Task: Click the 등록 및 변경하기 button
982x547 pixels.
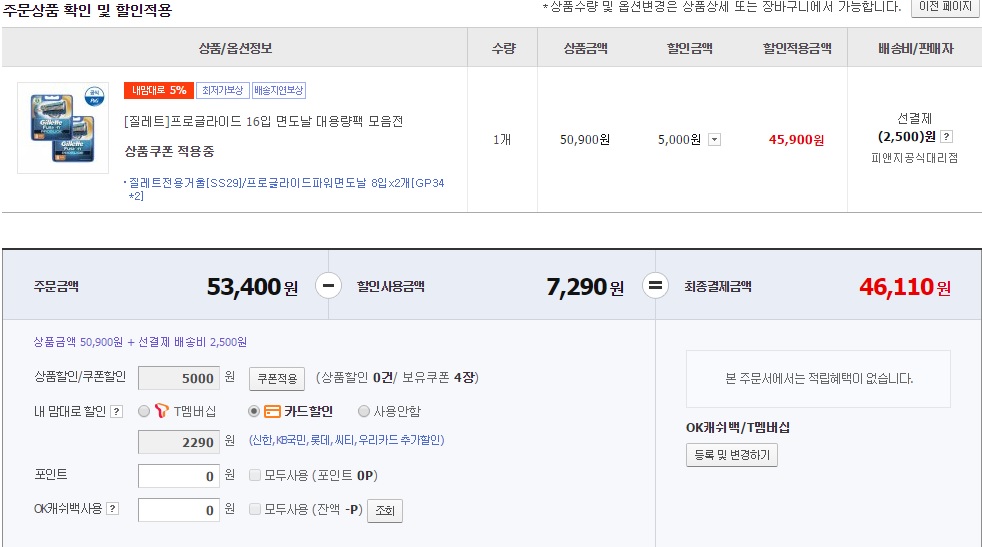Action: [731, 455]
